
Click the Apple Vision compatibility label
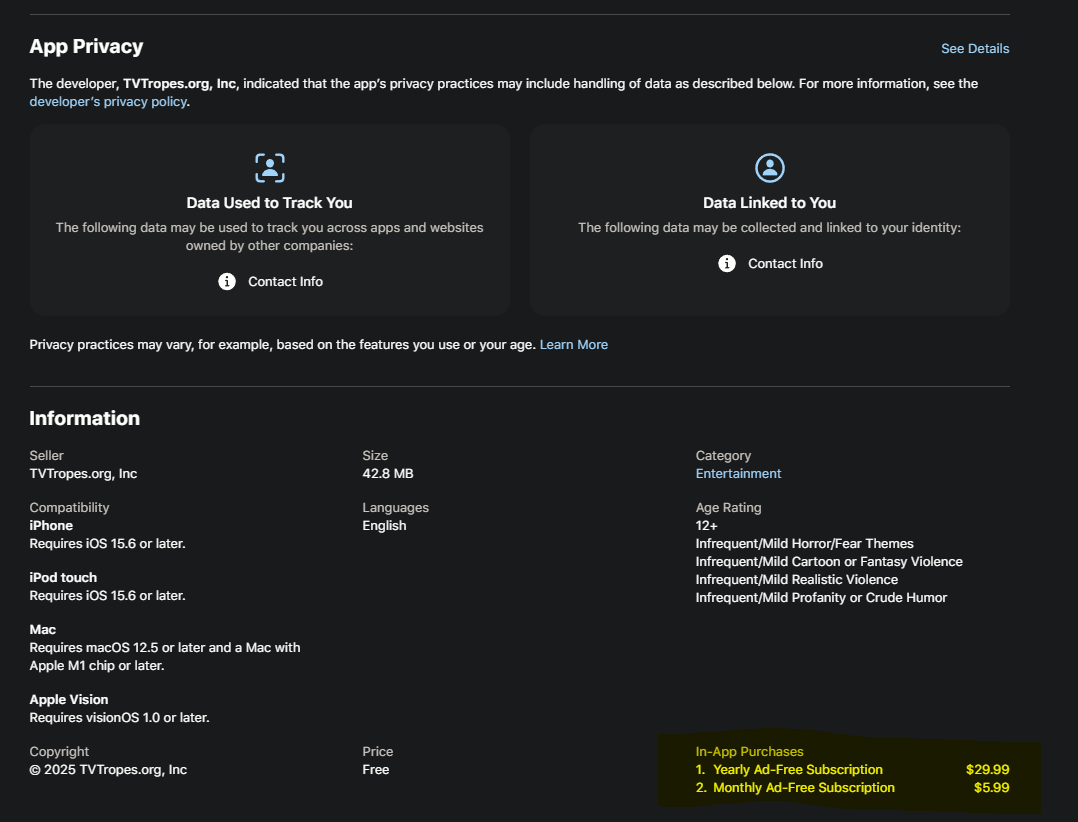69,700
